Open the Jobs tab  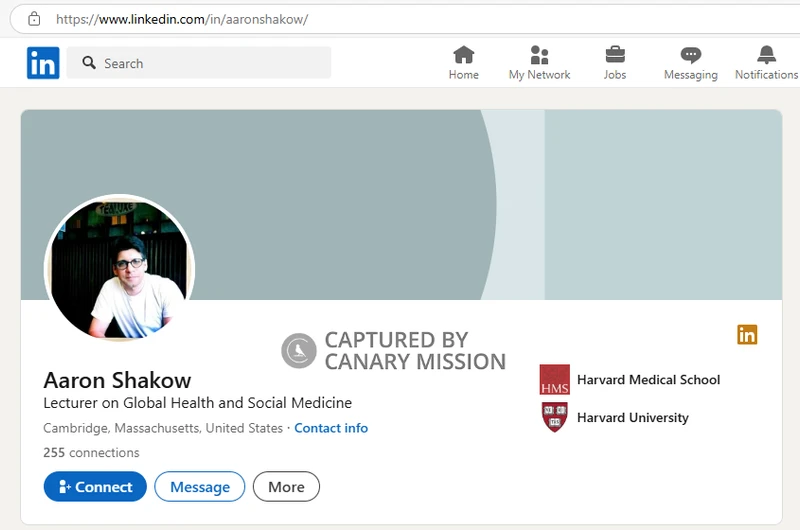point(615,63)
